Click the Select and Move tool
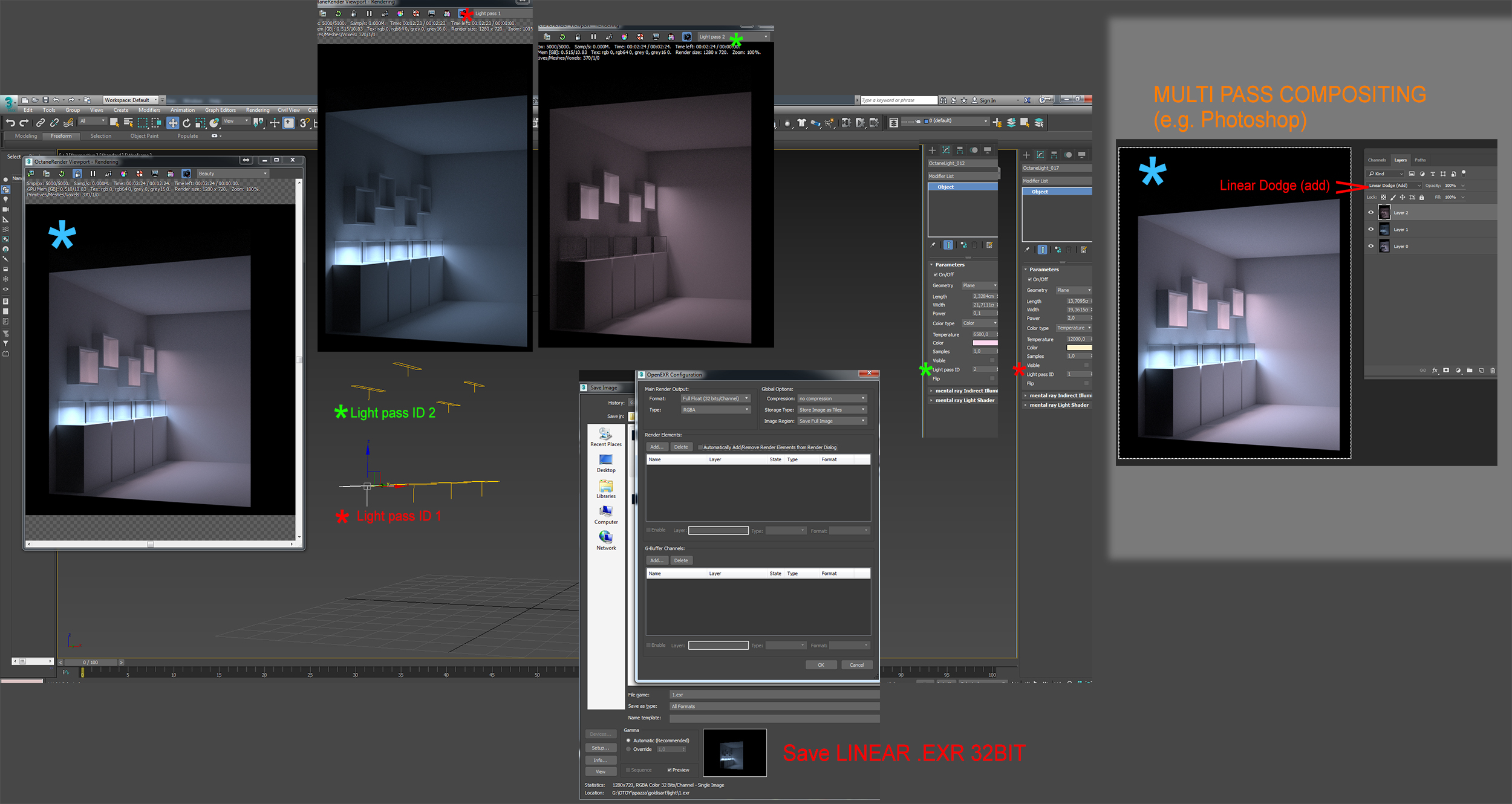 173,123
